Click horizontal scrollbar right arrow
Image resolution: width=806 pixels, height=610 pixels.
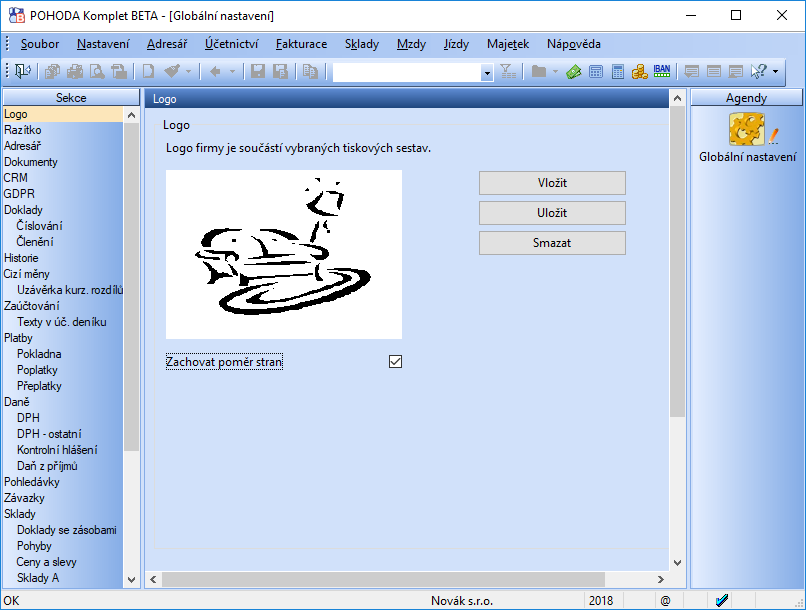click(661, 579)
